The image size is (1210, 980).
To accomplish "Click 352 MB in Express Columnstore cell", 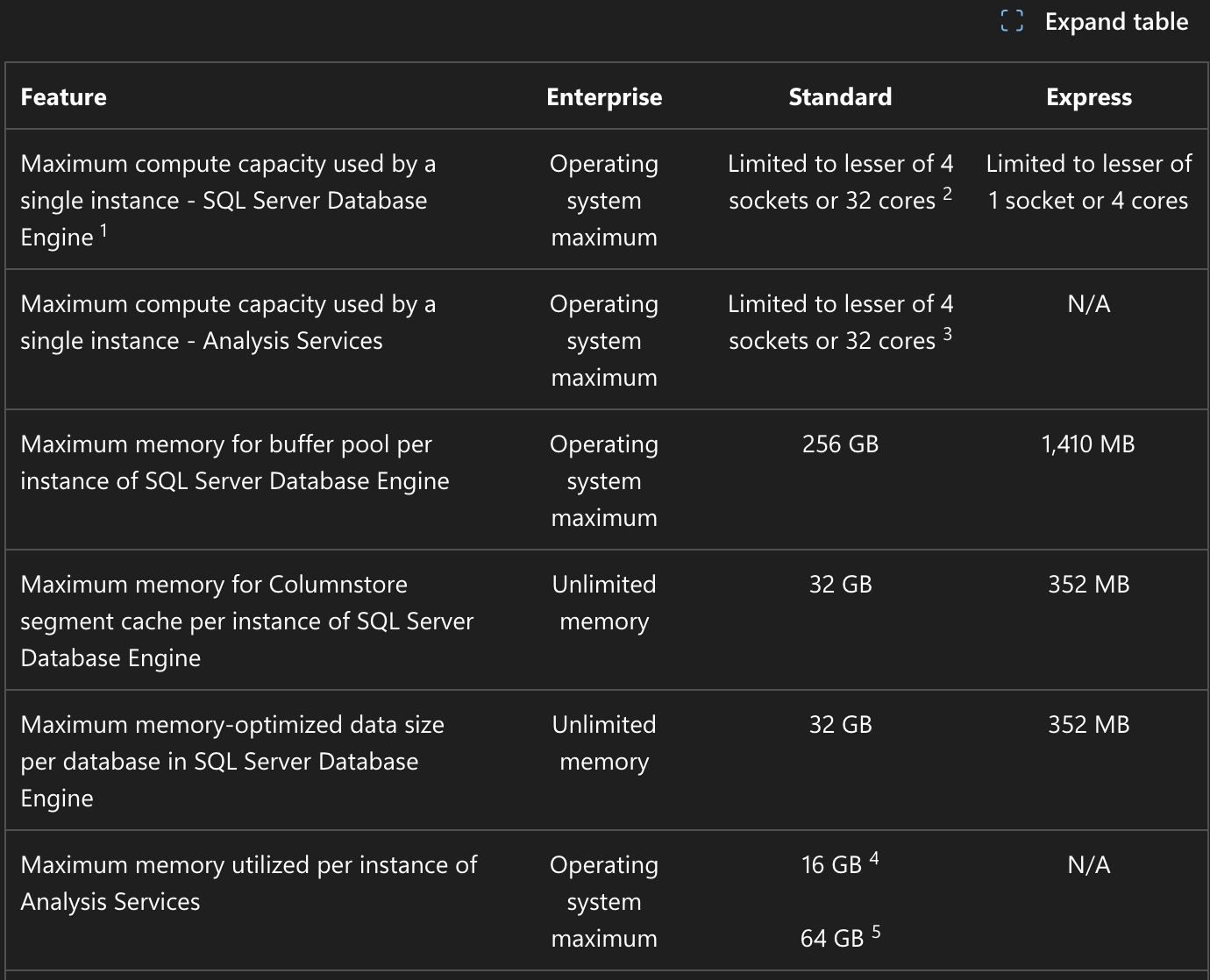I will 1087,585.
